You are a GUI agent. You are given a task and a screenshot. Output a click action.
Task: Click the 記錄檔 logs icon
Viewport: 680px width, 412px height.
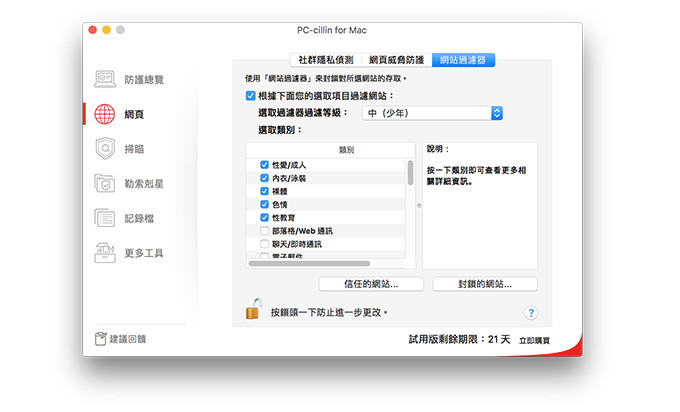coord(106,218)
